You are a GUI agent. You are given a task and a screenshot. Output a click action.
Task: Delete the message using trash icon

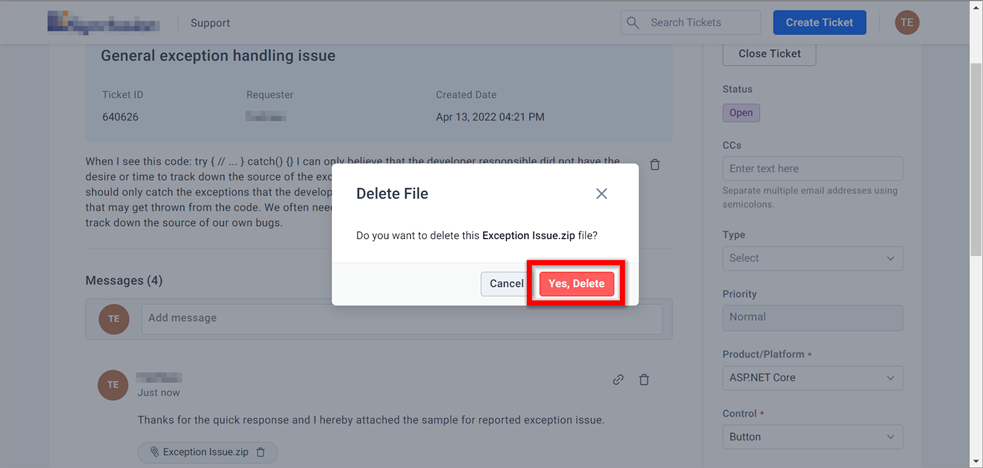pos(644,380)
